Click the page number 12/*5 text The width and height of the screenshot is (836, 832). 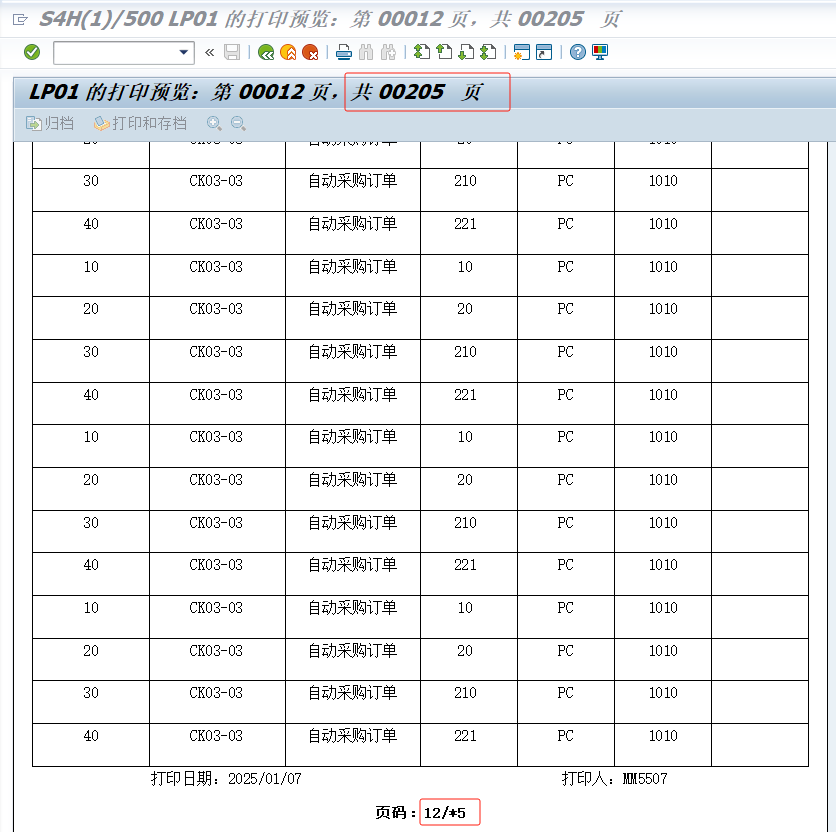(x=445, y=813)
